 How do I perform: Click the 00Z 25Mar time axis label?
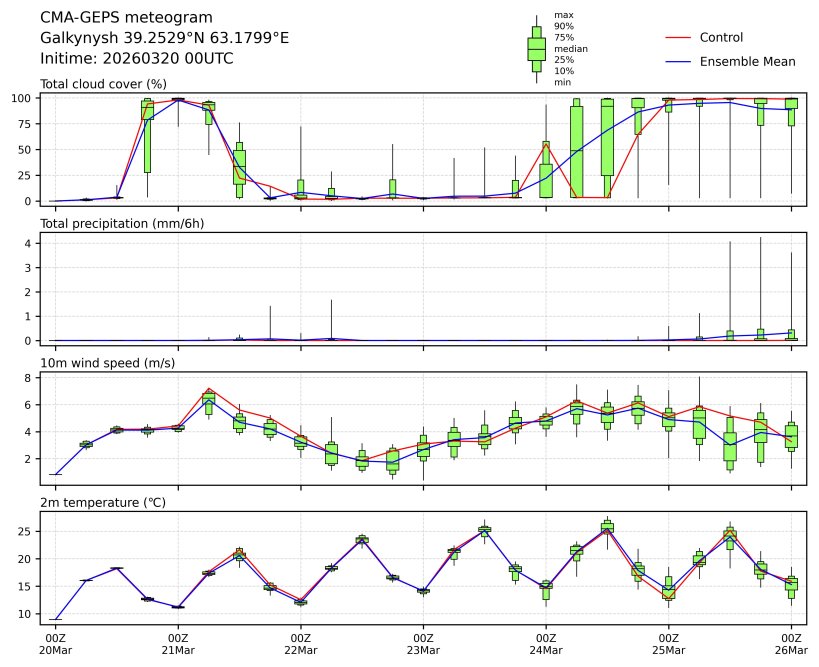[669, 643]
